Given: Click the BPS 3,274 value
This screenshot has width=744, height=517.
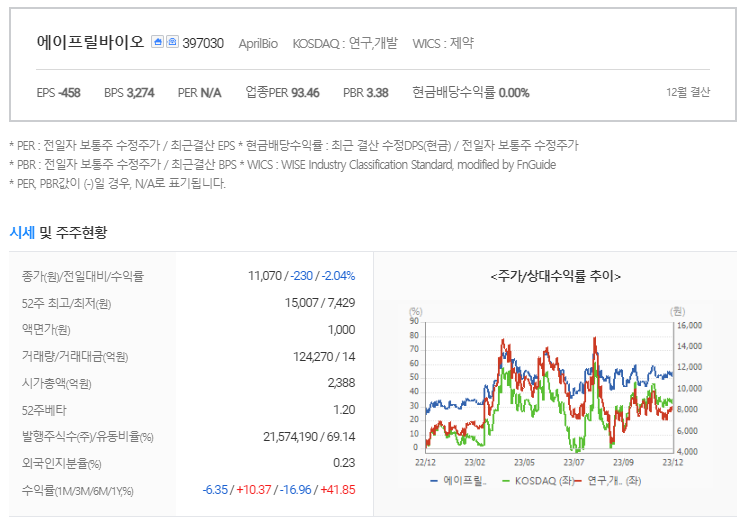Looking at the screenshot, I should (x=129, y=92).
